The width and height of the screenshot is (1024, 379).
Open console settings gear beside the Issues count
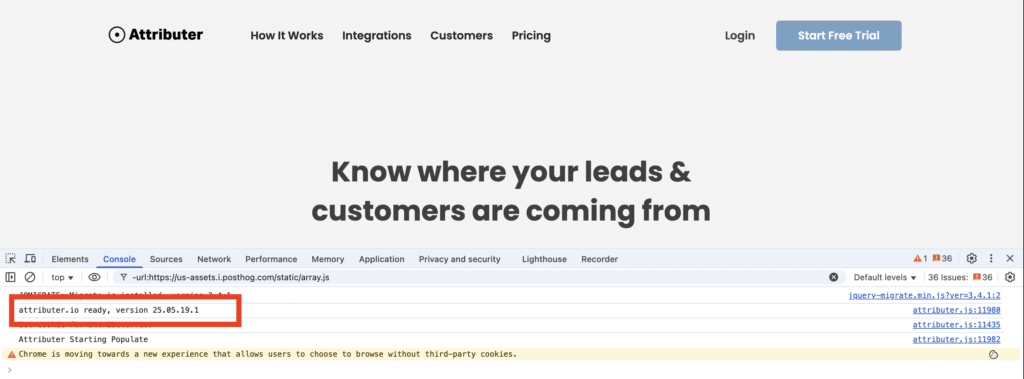pos(1010,277)
